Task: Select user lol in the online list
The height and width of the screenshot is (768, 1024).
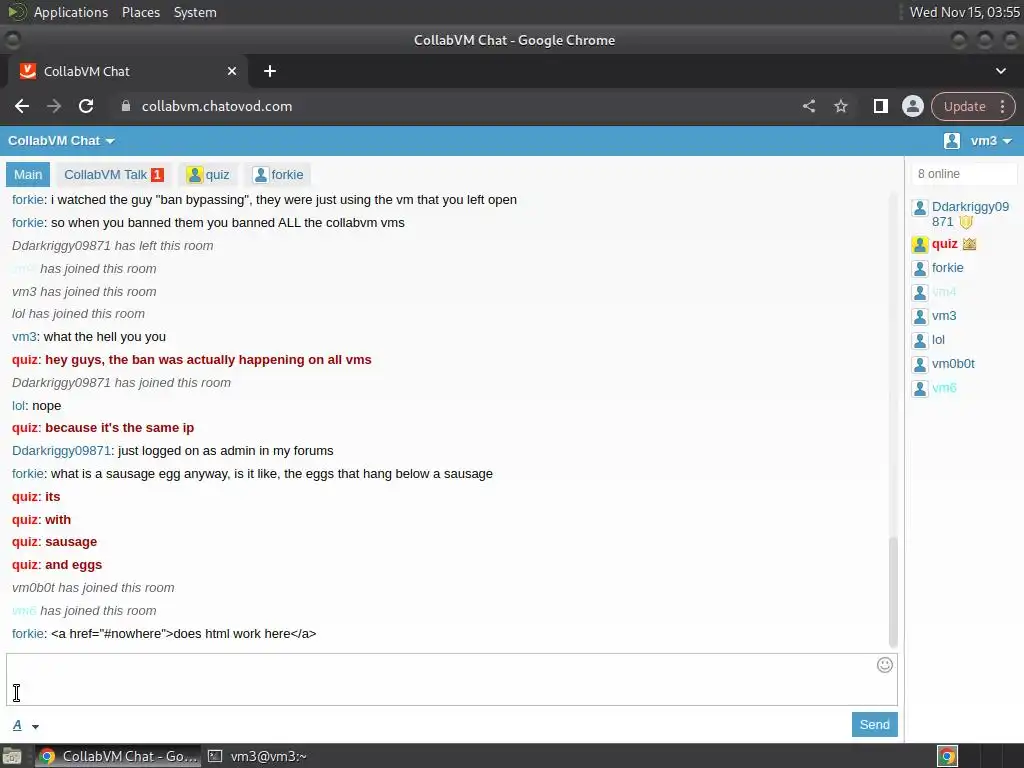Action: (938, 340)
